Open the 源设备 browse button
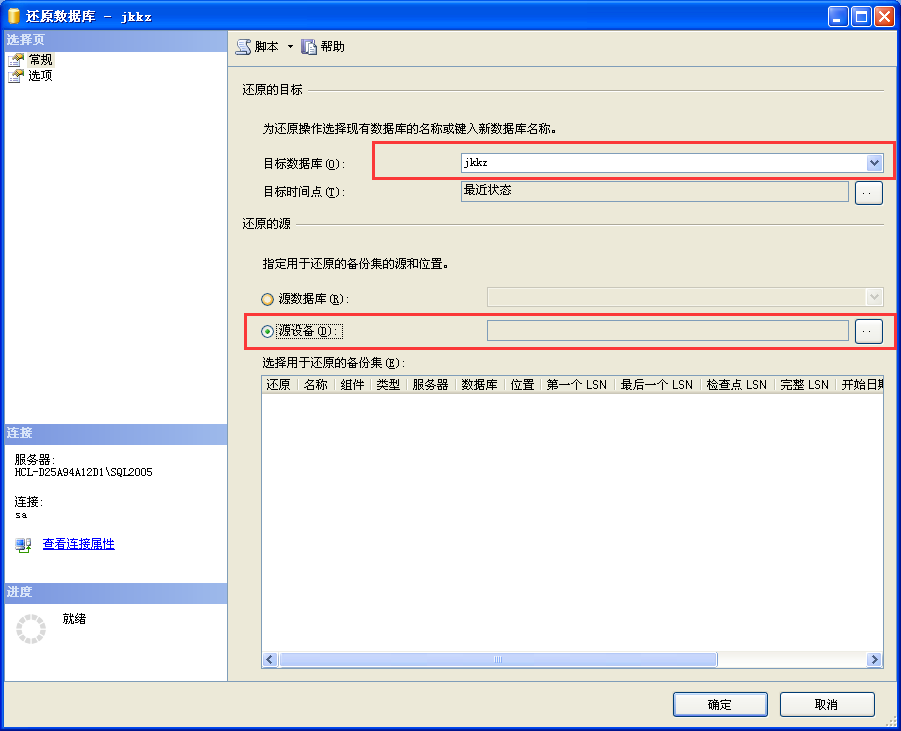The image size is (901, 731). click(x=868, y=332)
